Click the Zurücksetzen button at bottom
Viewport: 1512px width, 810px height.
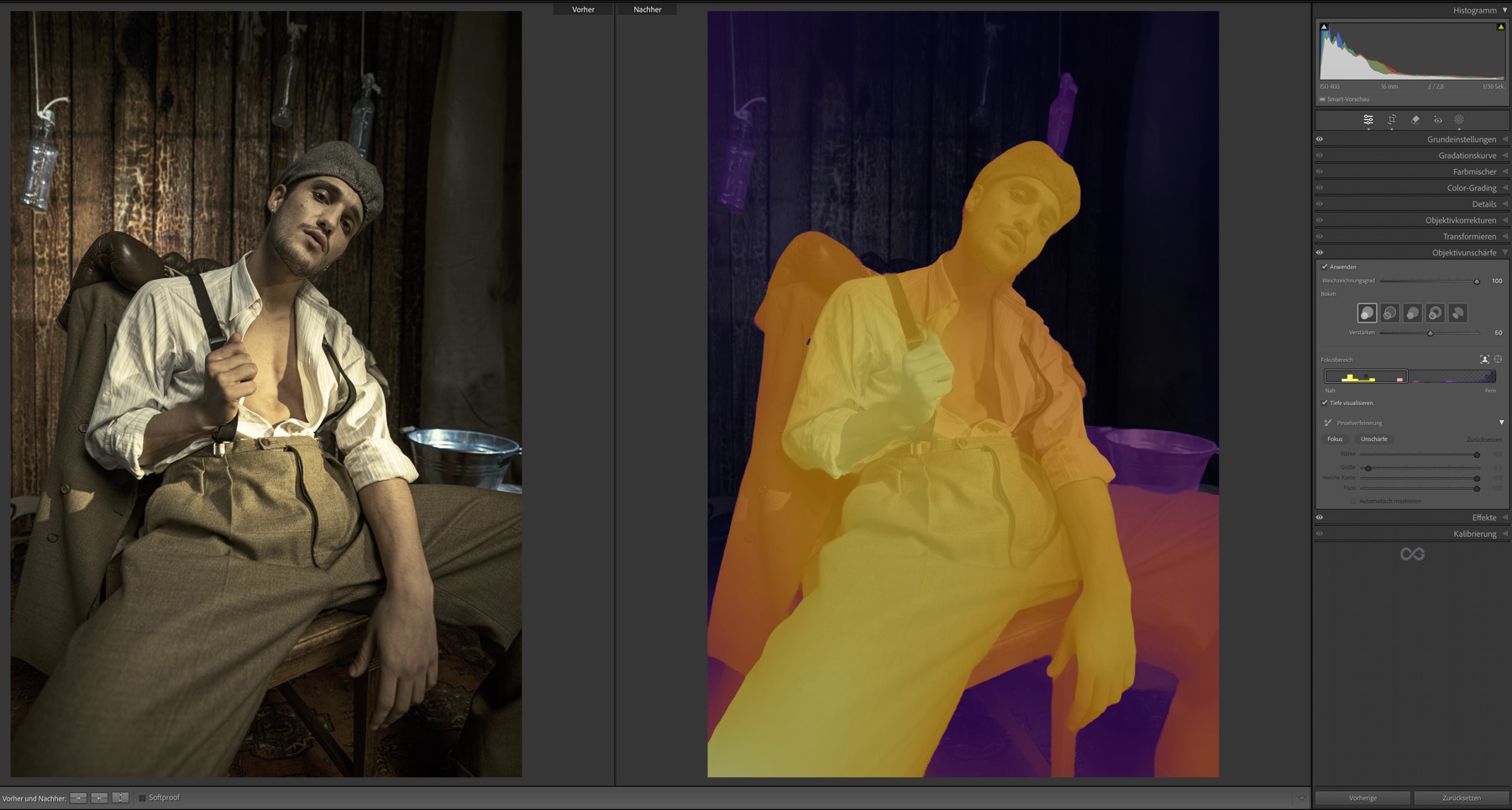pos(1462,798)
